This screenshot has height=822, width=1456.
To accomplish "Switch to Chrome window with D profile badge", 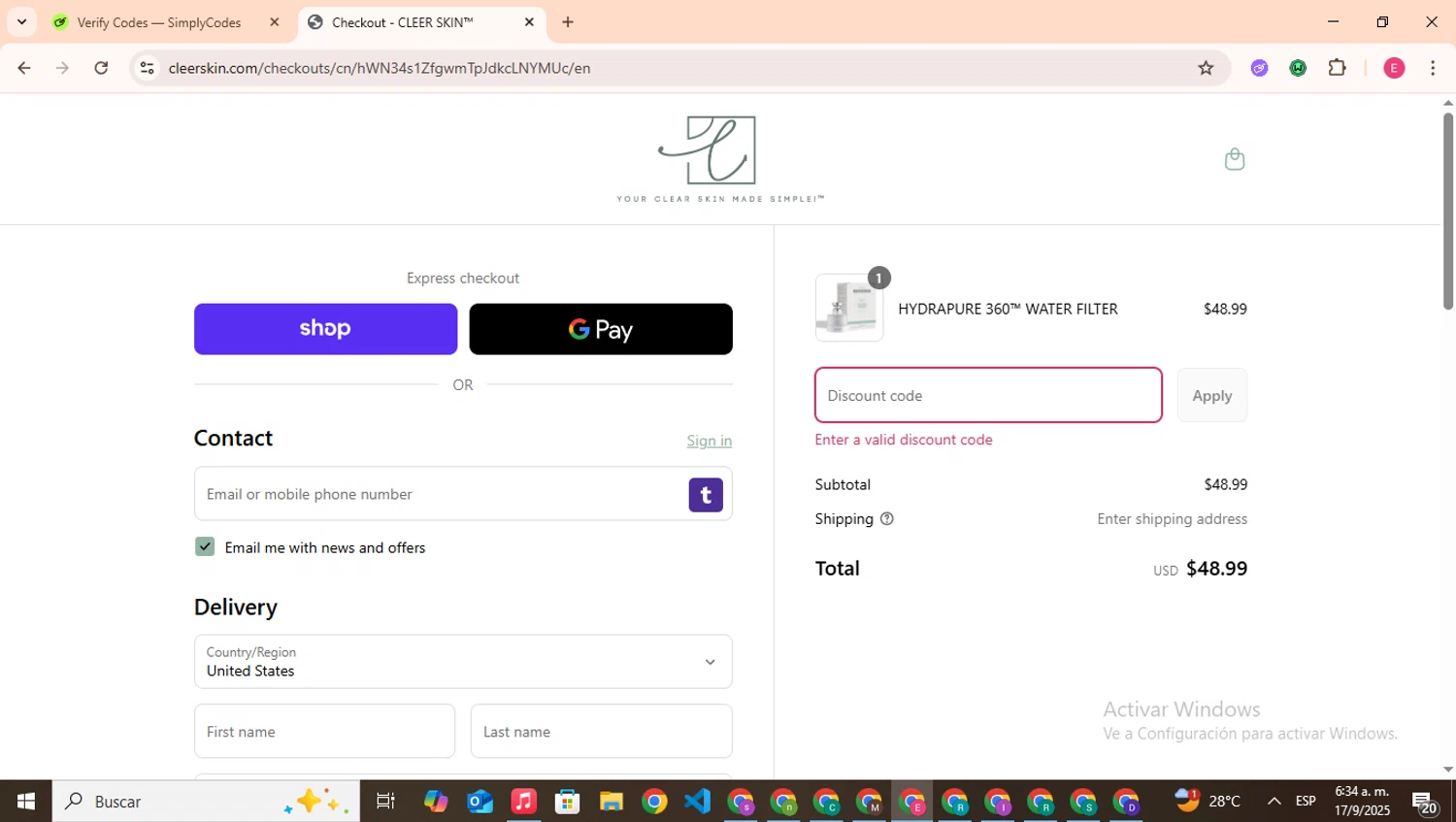I will pyautogui.click(x=1126, y=802).
